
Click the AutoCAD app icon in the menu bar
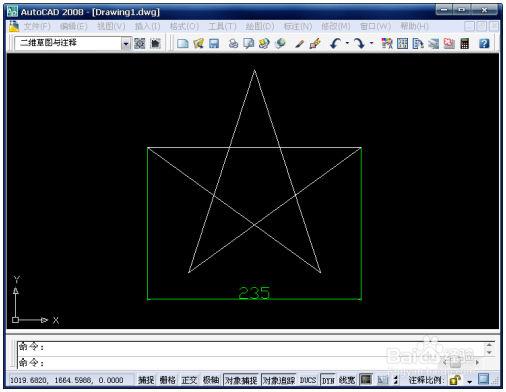pos(14,26)
